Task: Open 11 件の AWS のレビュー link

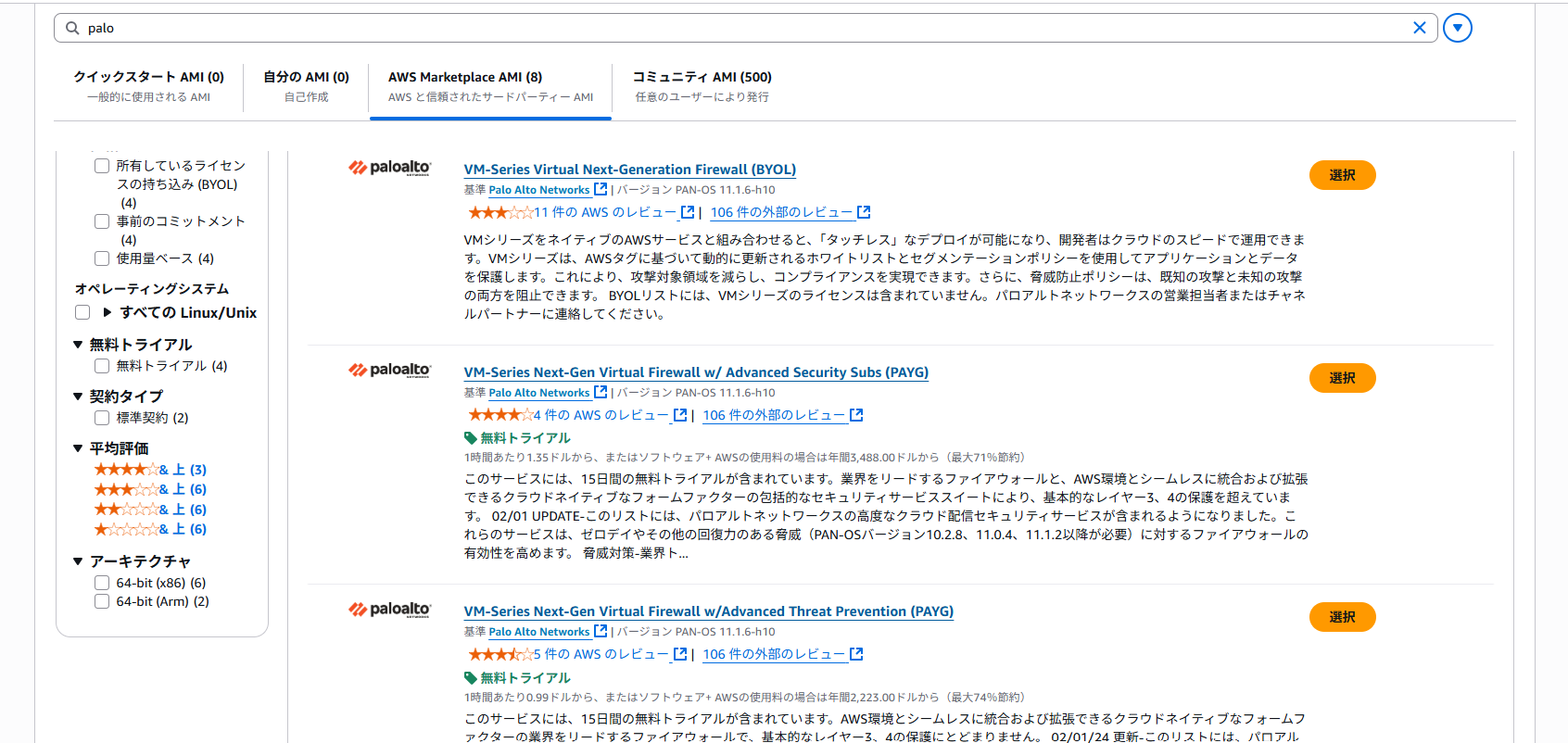Action: coord(605,212)
